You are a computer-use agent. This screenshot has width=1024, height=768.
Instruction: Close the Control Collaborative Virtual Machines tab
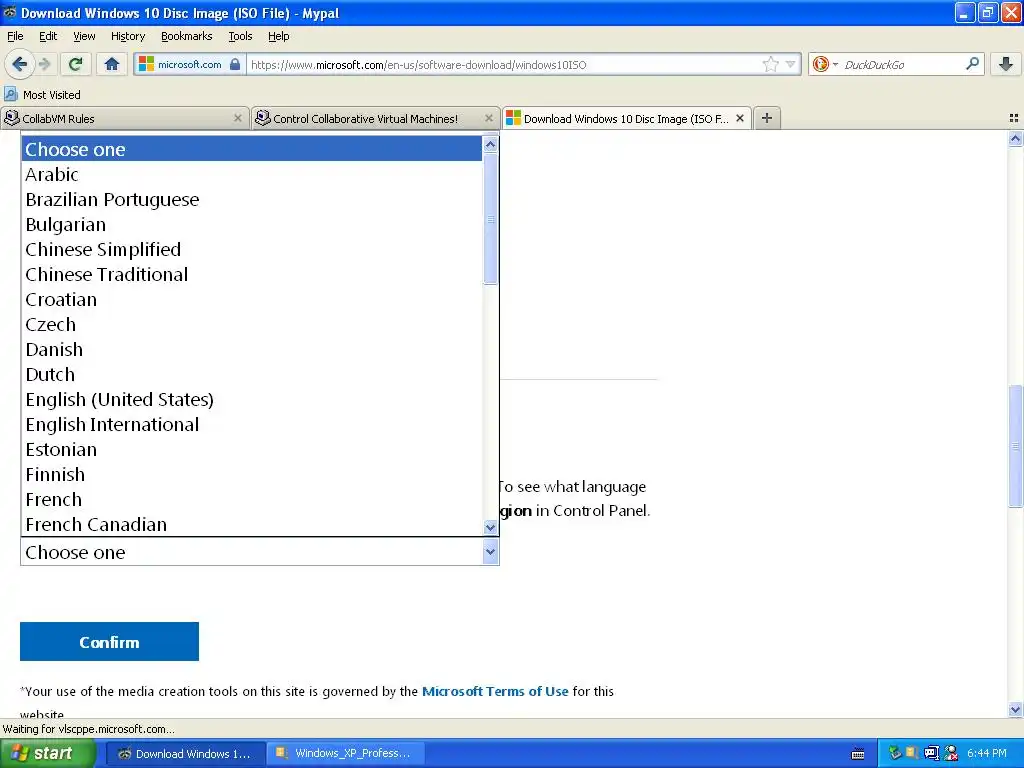tap(488, 118)
